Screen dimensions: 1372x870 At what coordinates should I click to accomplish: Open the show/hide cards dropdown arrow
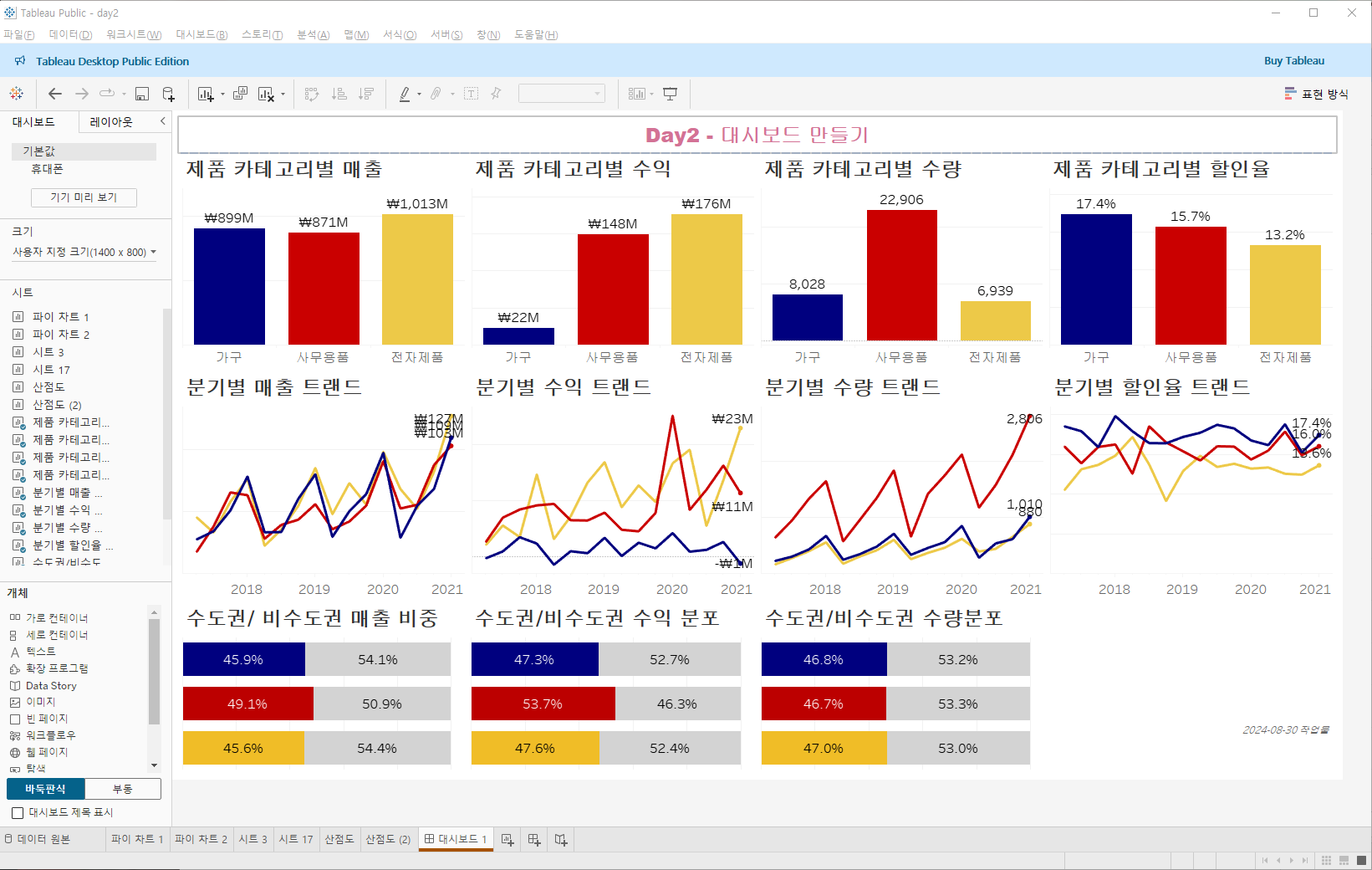point(651,95)
